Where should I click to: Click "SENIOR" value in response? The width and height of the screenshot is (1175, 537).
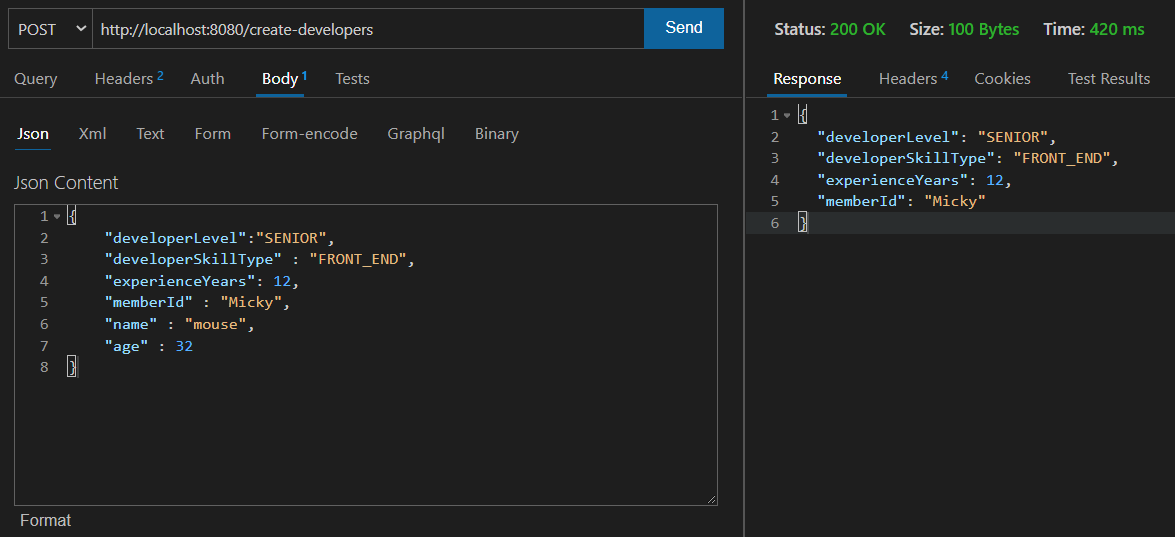click(1012, 137)
